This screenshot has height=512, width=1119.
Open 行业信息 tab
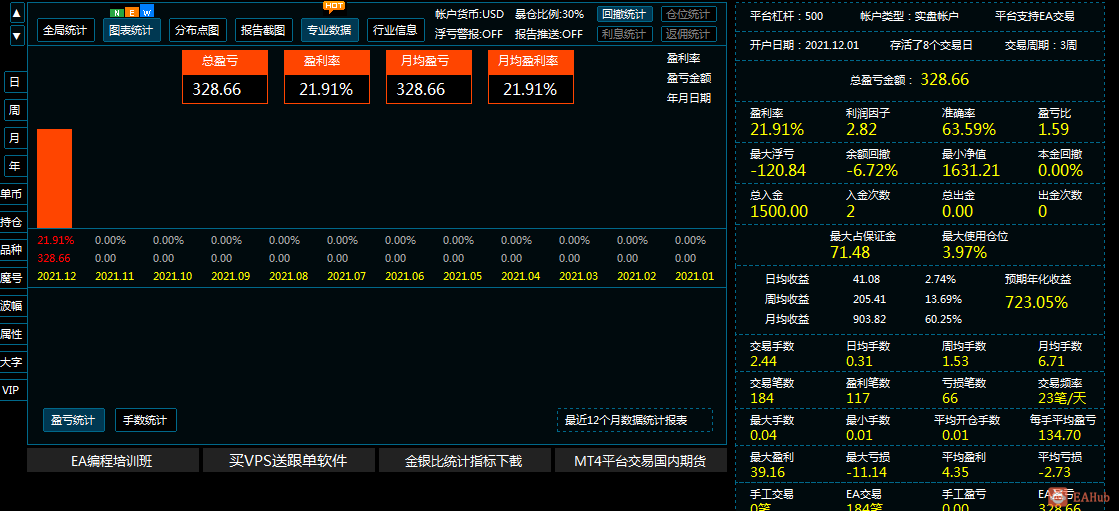[x=395, y=30]
